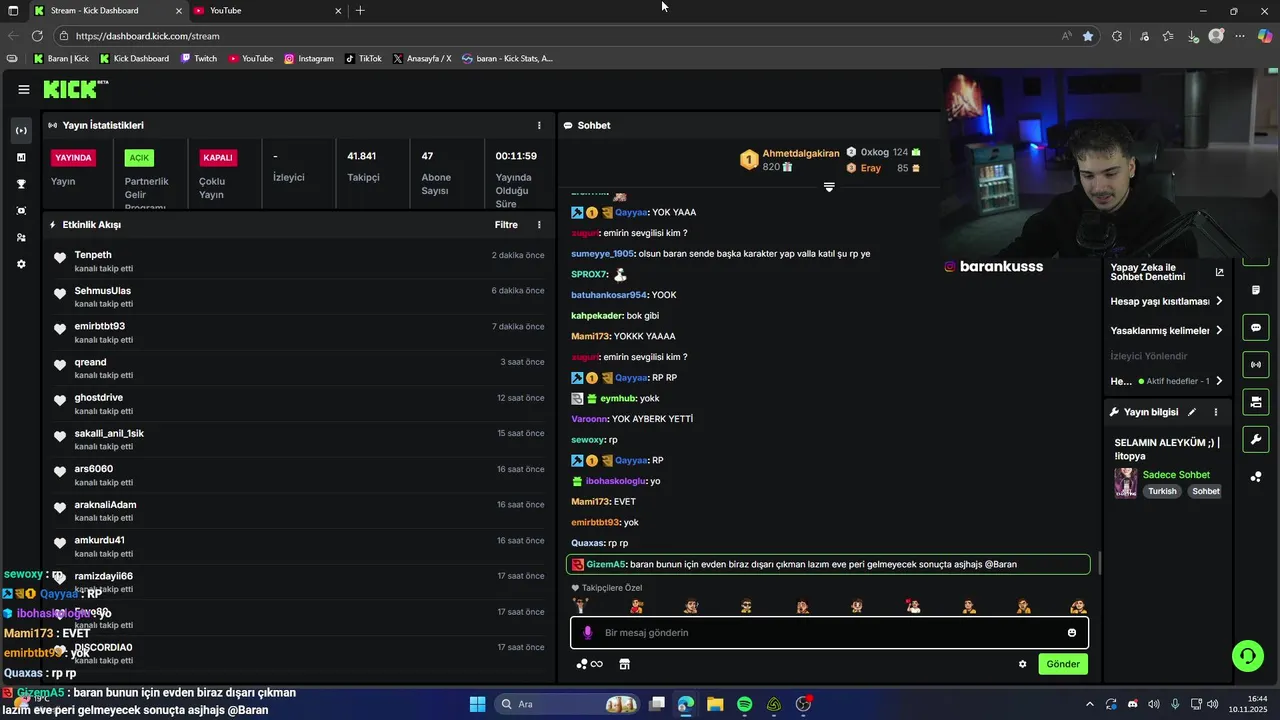Open Yayın bilgisi three-dot menu

coord(1216,412)
